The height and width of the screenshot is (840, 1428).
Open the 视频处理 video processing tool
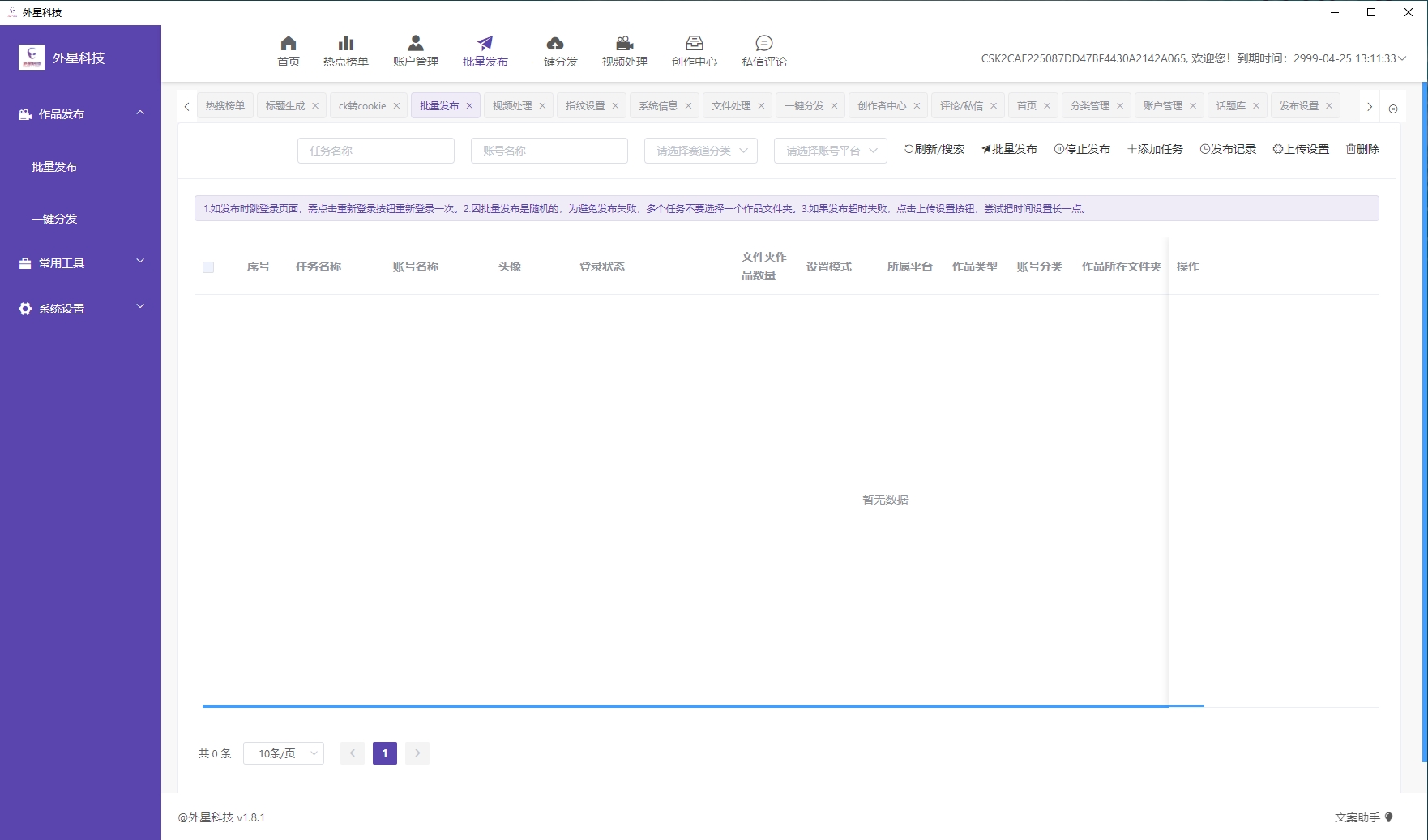tap(623, 50)
